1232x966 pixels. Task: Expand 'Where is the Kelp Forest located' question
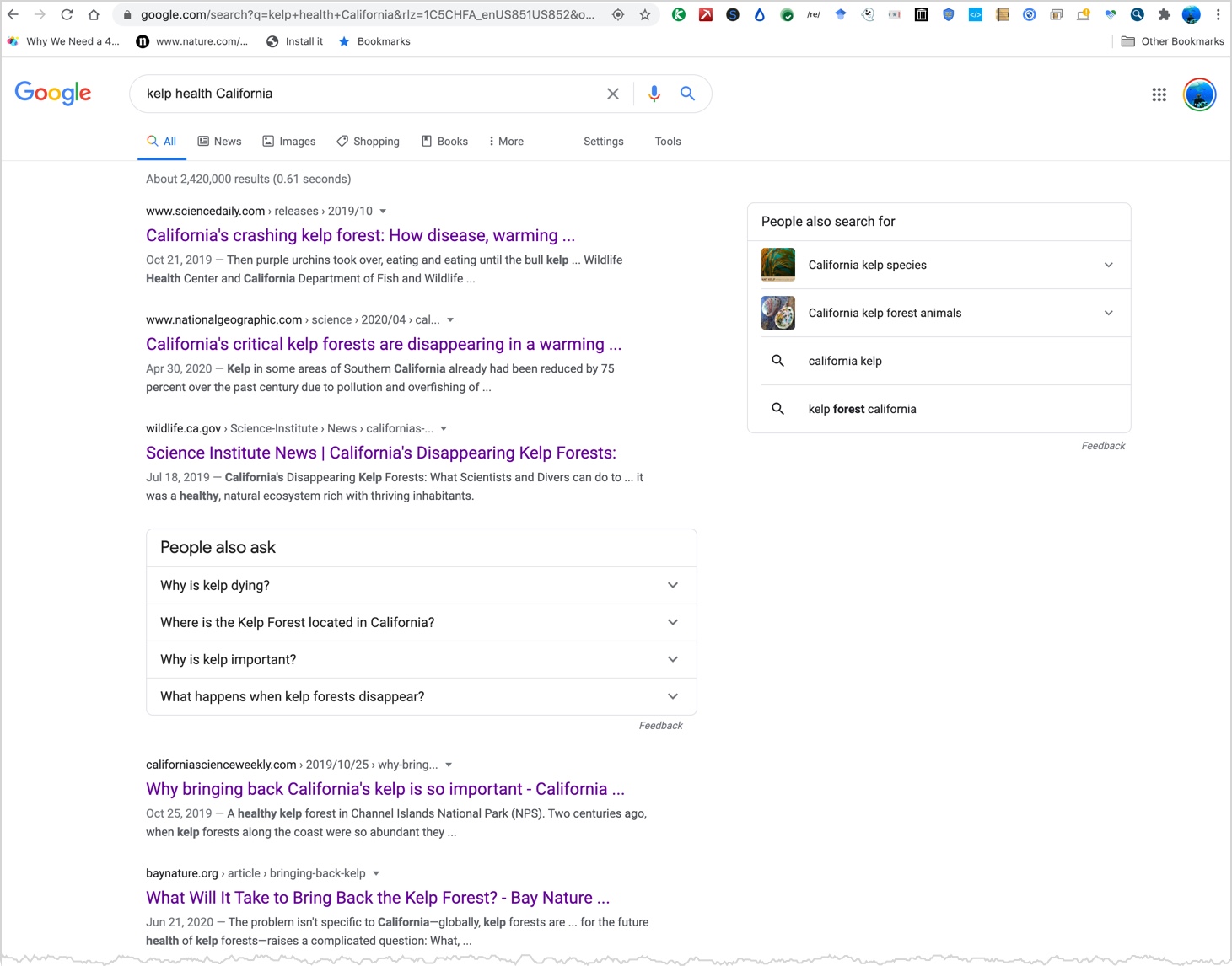tap(422, 622)
